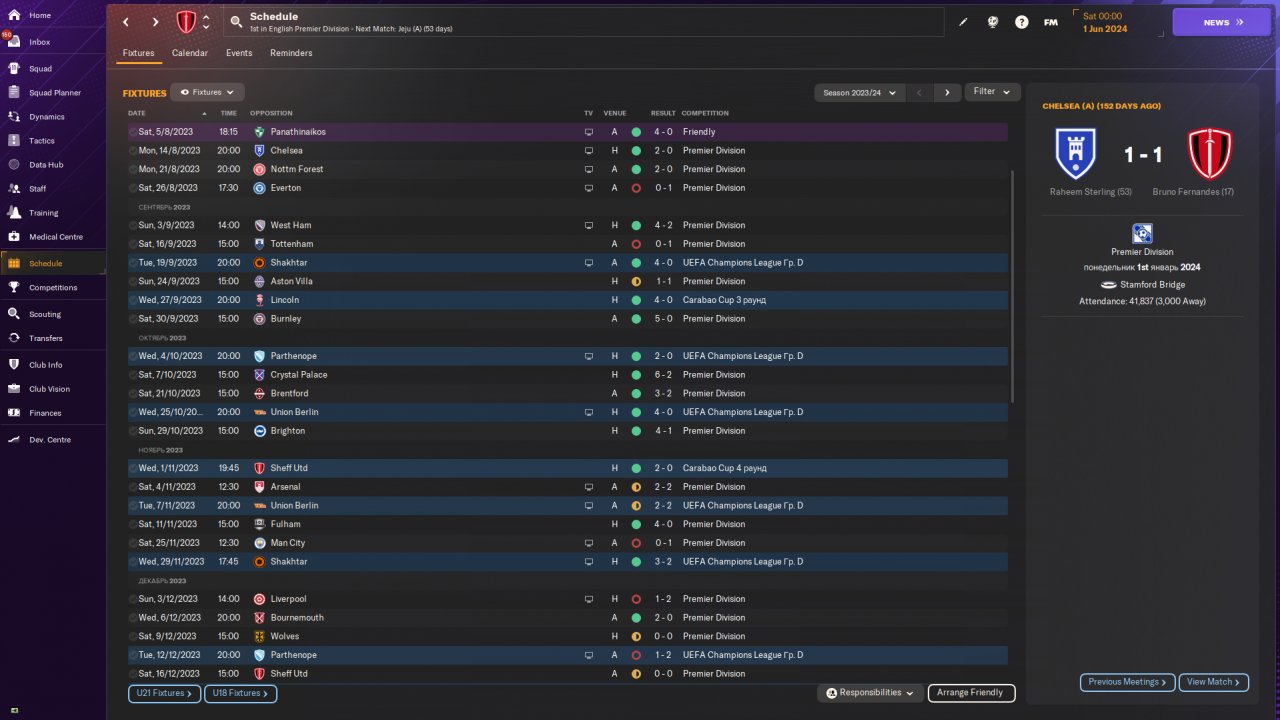Toggle the check circle beside Everton fixture
The width and height of the screenshot is (1280, 720).
[133, 188]
